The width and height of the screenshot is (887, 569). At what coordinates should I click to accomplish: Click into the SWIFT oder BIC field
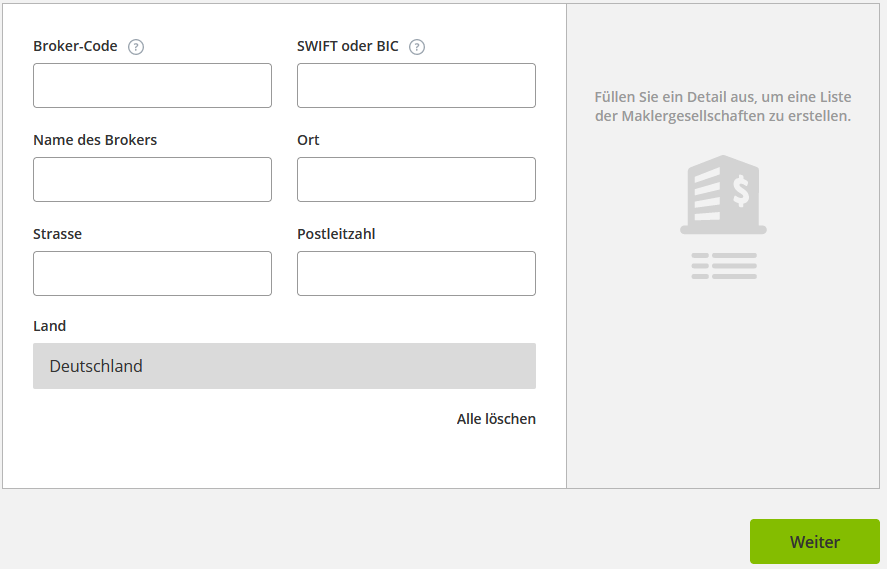tap(416, 86)
